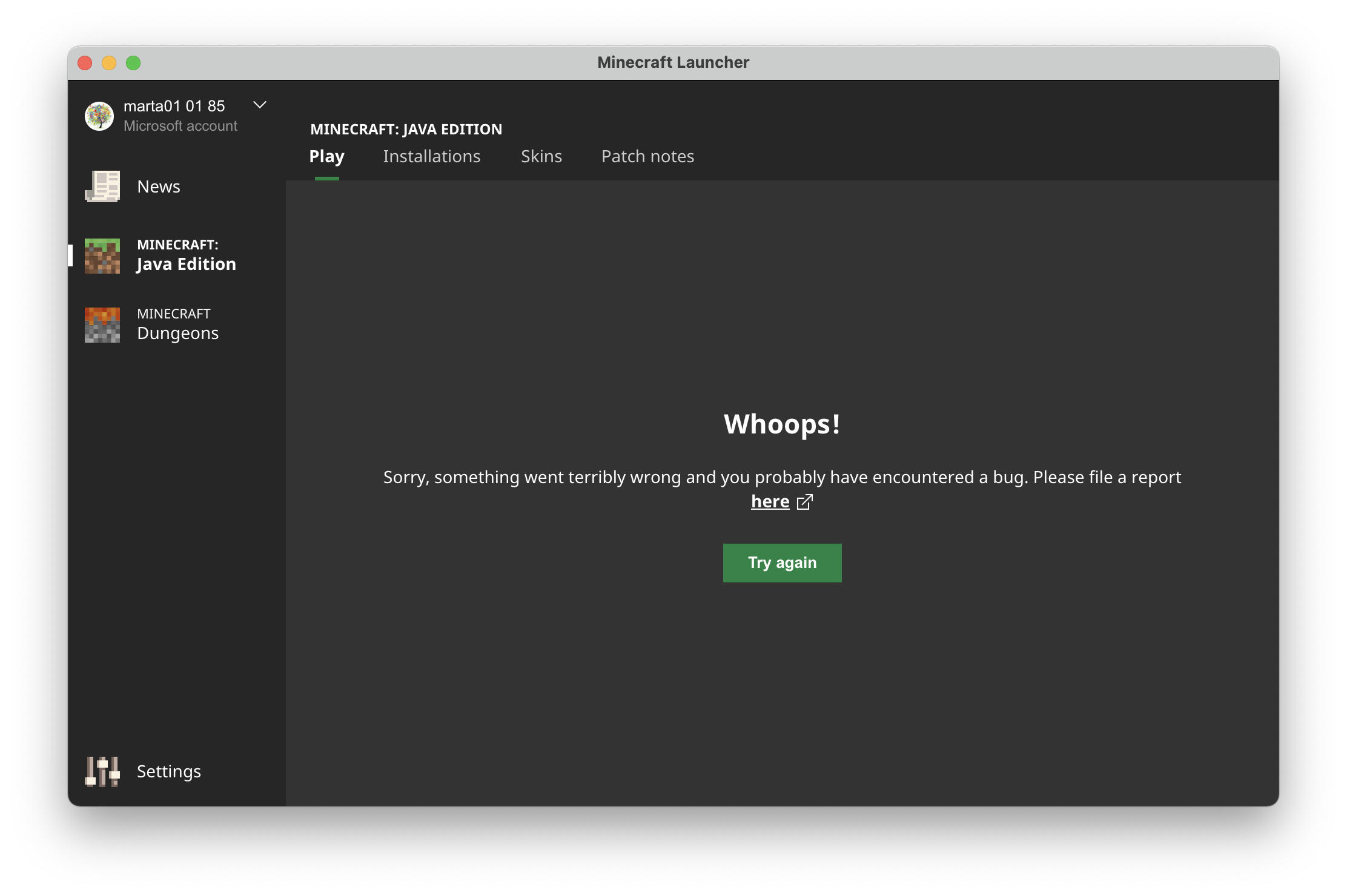
Task: Open the Skins tab
Action: (x=541, y=156)
